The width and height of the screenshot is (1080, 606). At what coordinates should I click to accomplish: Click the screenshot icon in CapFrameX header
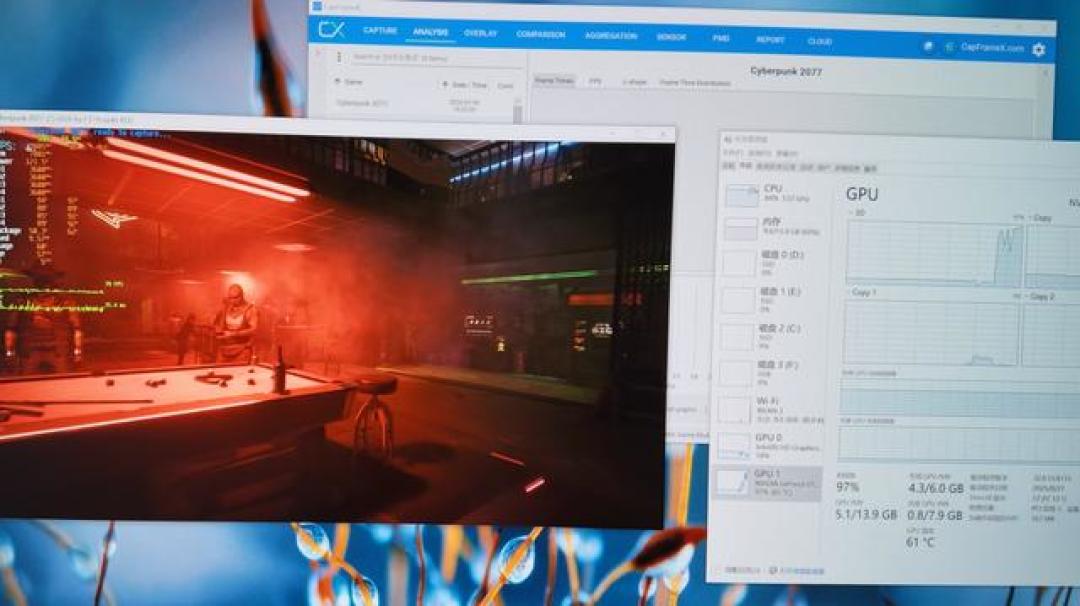(x=928, y=46)
